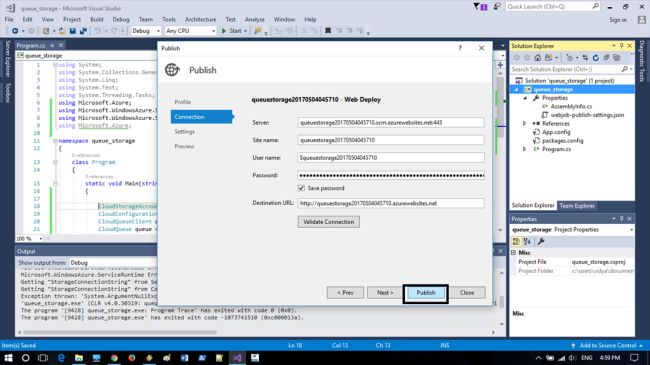Viewport: 650px width, 365px height.
Task: Select the Profile step in Publish wizard
Action: click(182, 102)
